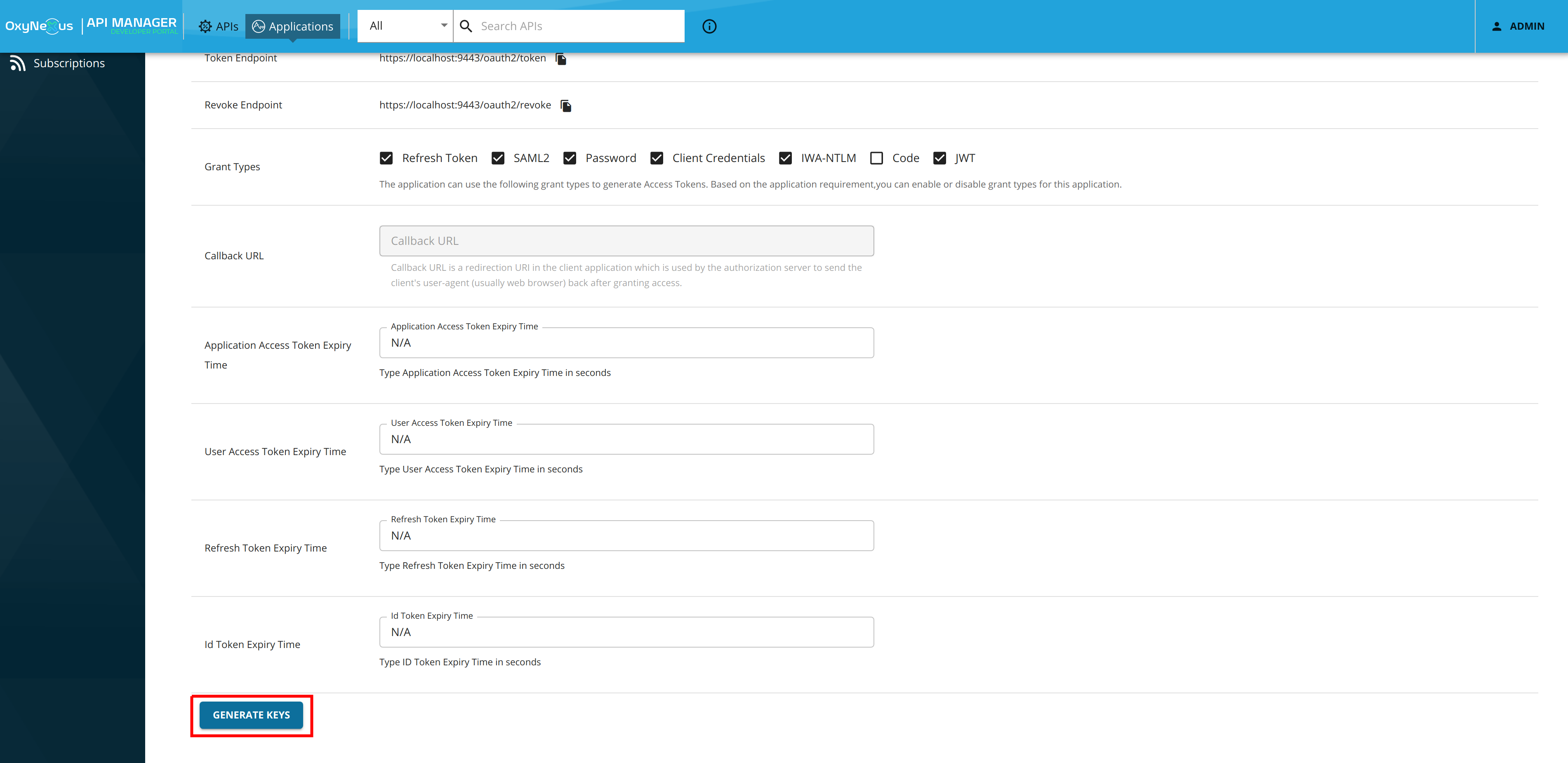Screen dimensions: 1568x763
Task: Uncheck the JWT grant type
Action: [940, 158]
